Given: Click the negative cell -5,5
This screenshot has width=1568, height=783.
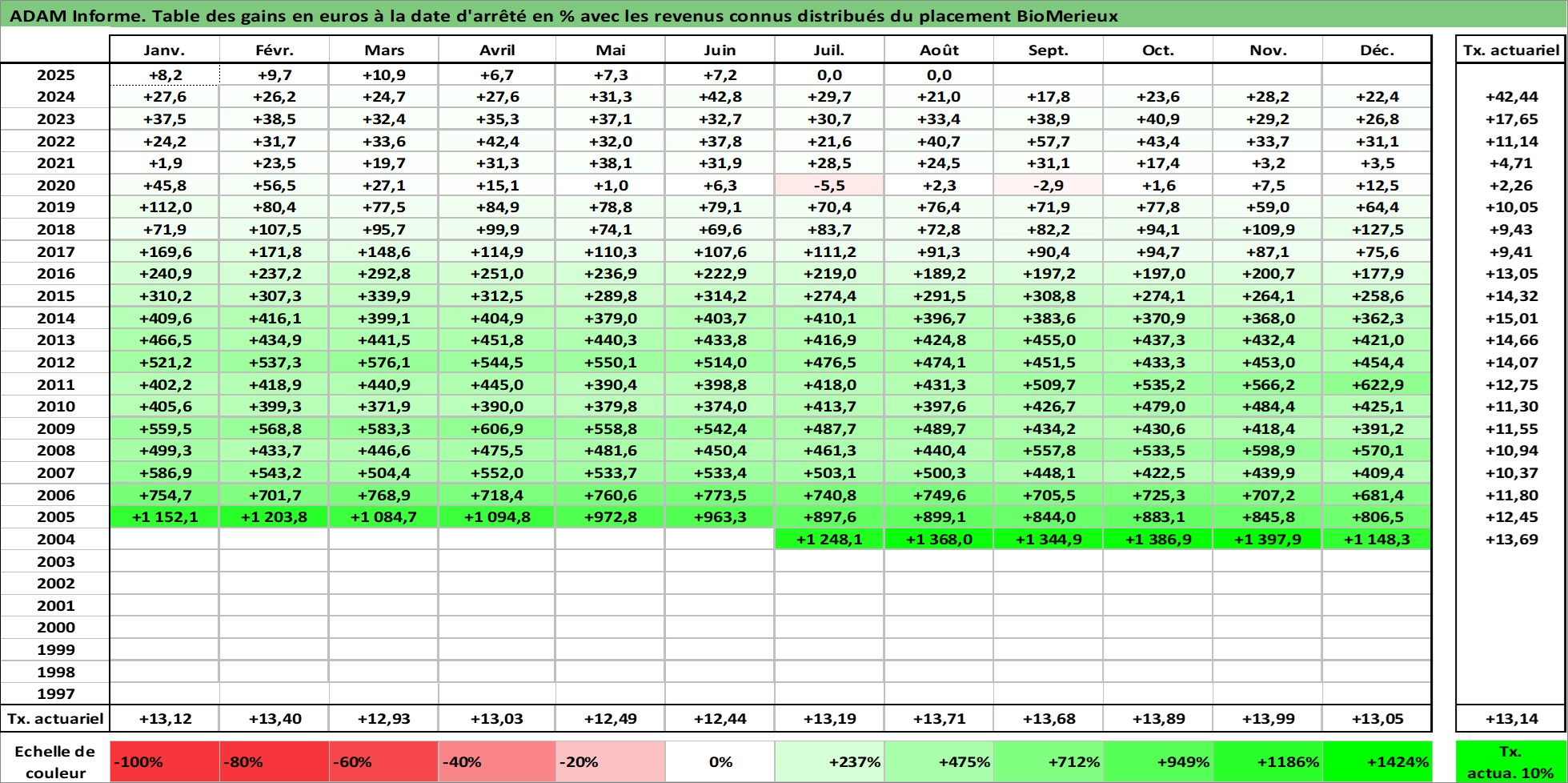Looking at the screenshot, I should coord(829,185).
